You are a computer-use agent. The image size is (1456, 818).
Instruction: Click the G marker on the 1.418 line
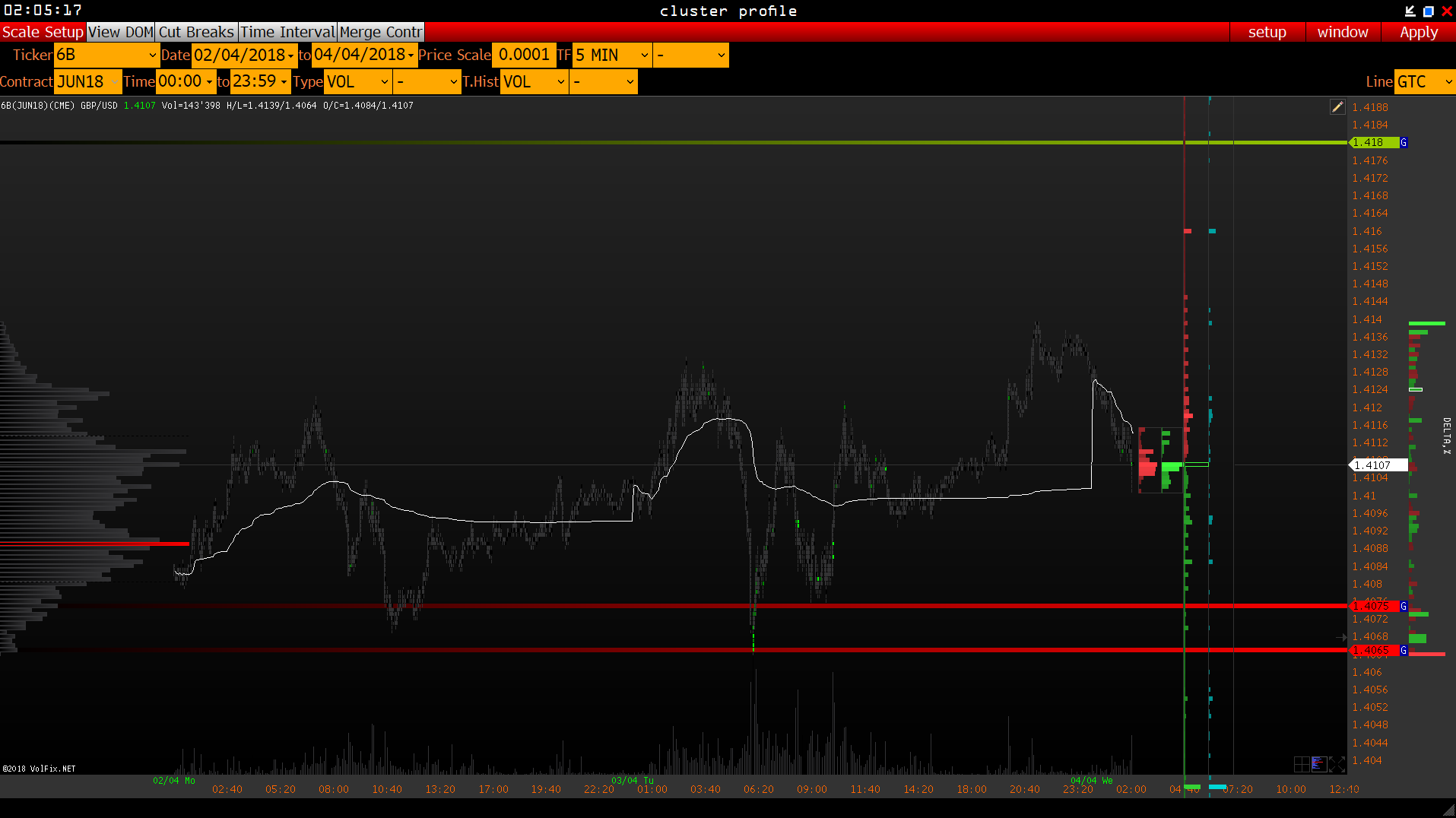pos(1404,142)
